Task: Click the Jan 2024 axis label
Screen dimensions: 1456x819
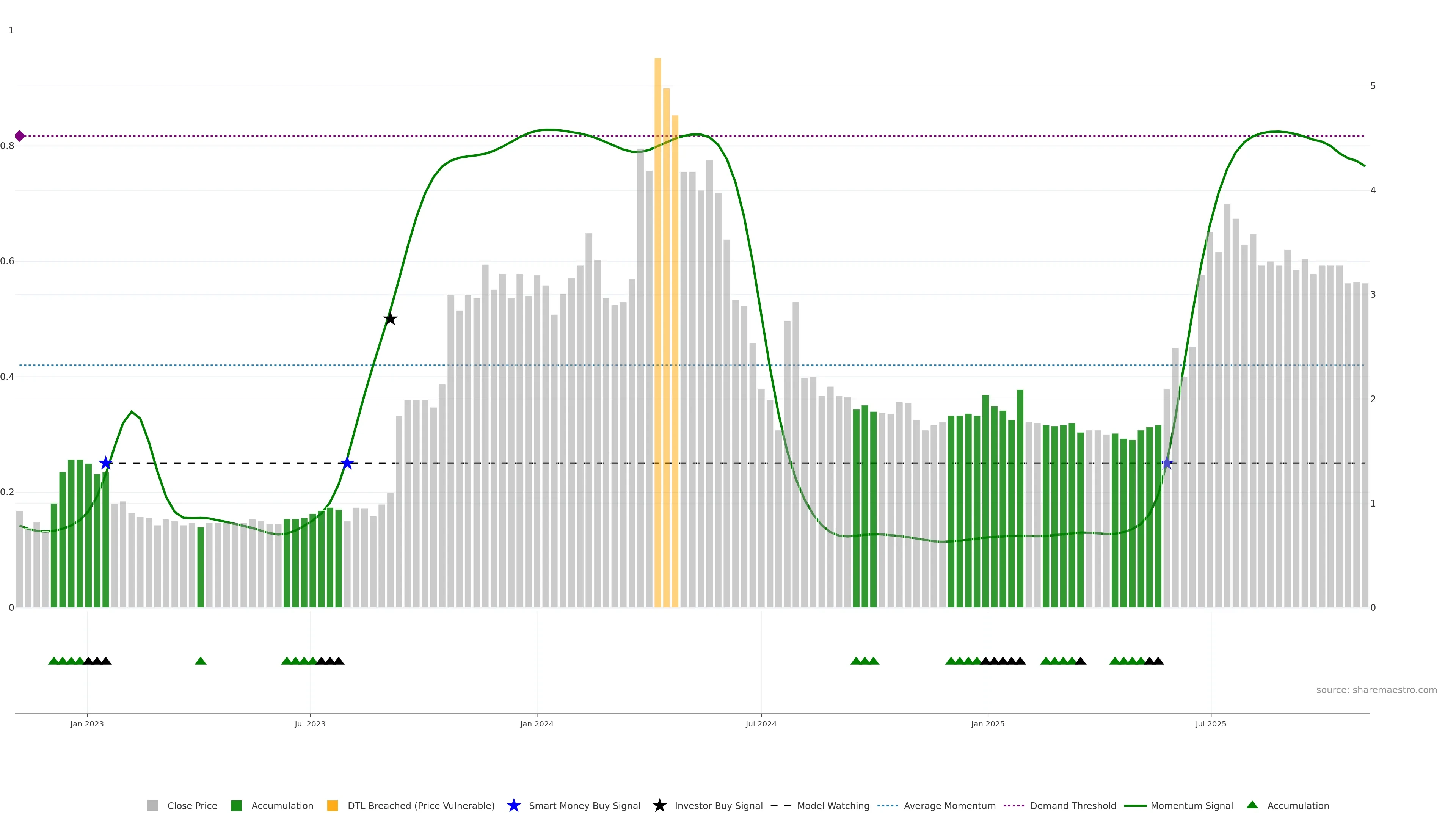Action: 537,723
